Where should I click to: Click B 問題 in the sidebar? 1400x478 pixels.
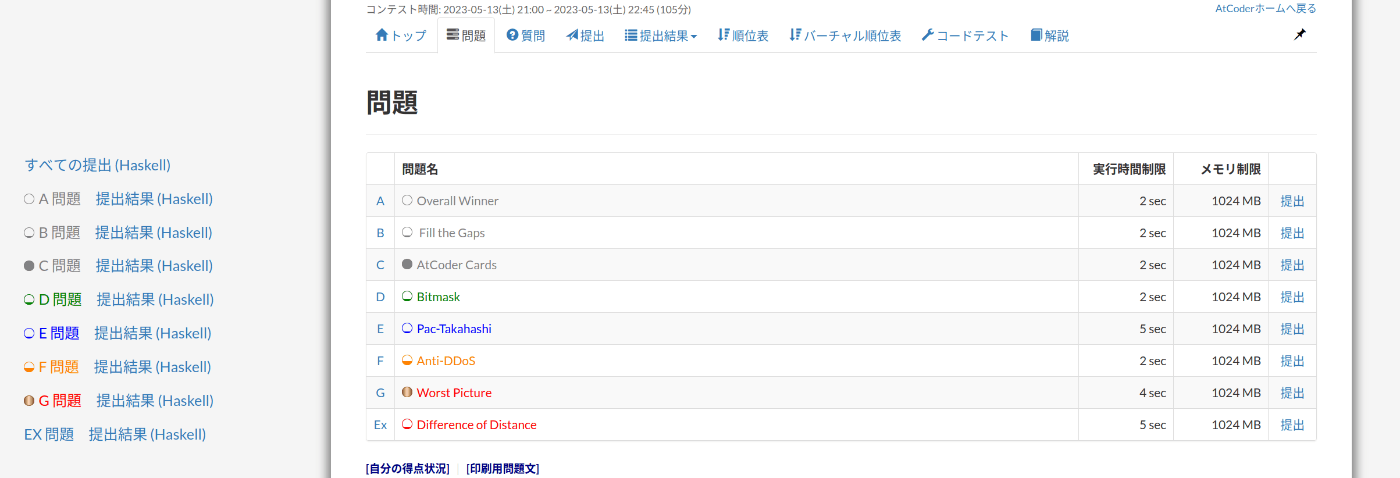click(59, 232)
